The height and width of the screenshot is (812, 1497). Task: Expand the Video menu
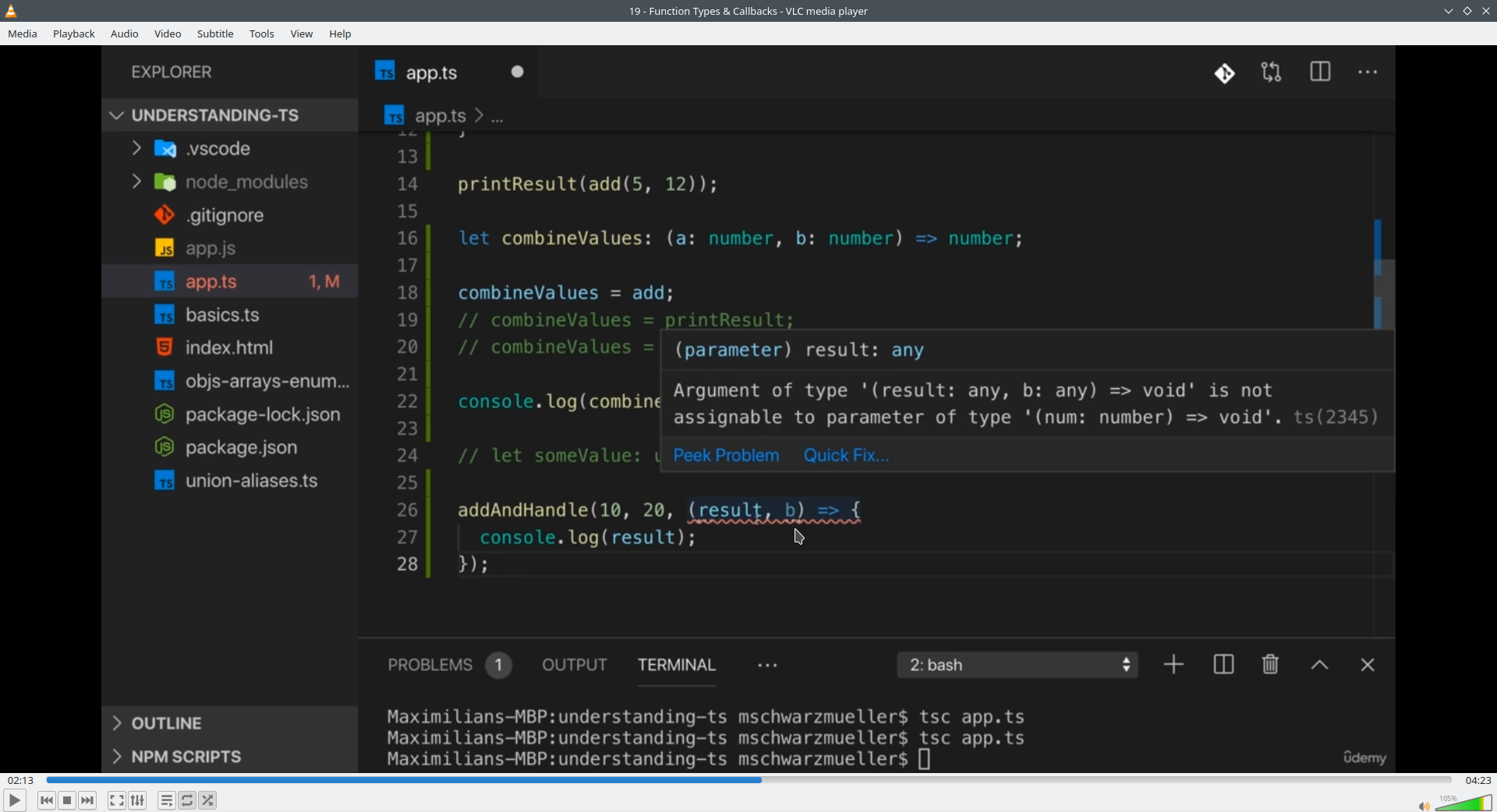tap(168, 34)
